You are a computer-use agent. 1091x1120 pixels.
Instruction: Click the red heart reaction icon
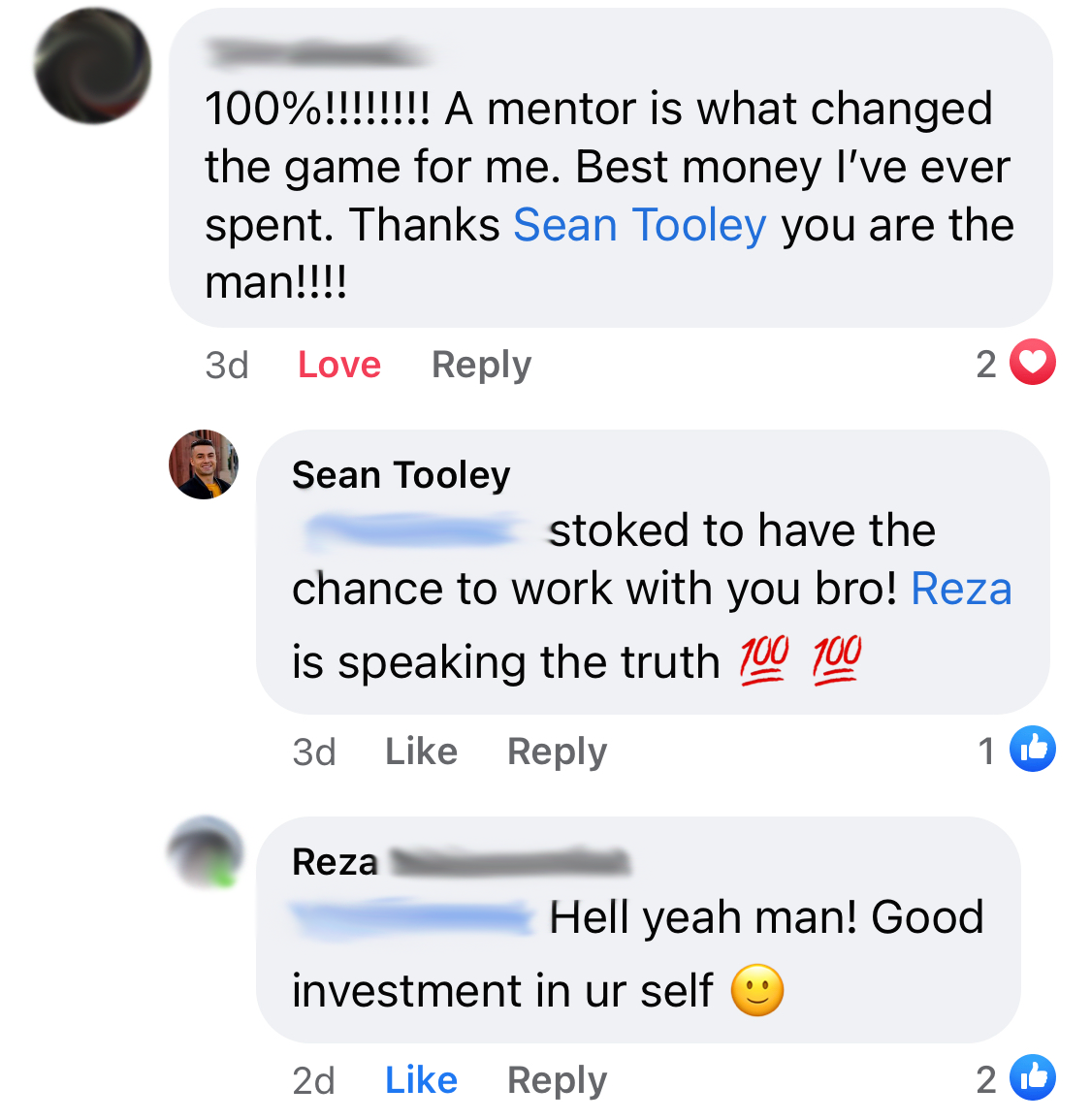[1033, 363]
